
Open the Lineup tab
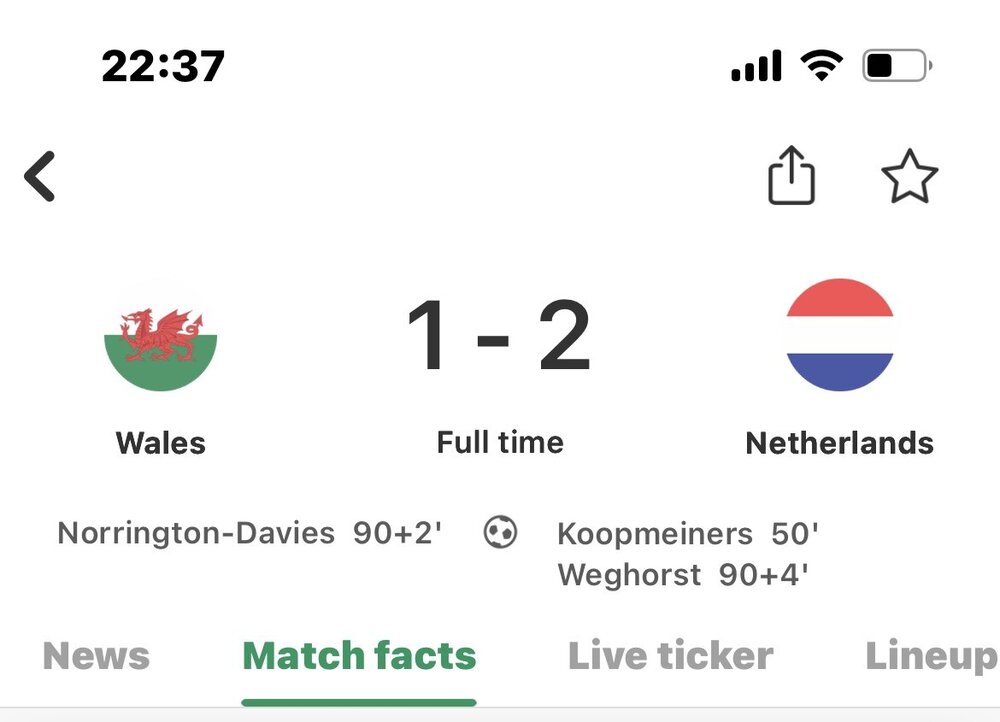931,657
